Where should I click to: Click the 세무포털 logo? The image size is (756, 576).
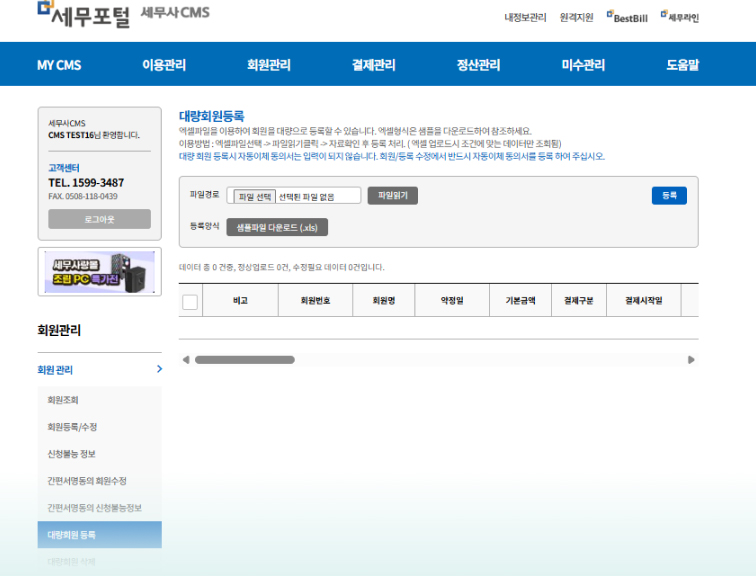84,14
